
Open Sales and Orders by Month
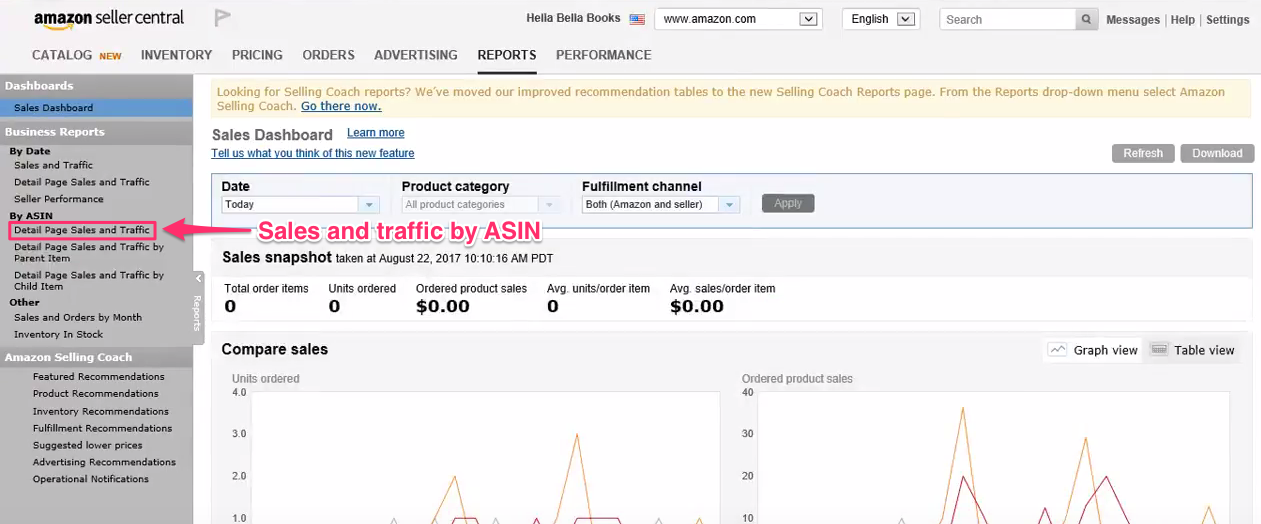click(x=78, y=317)
